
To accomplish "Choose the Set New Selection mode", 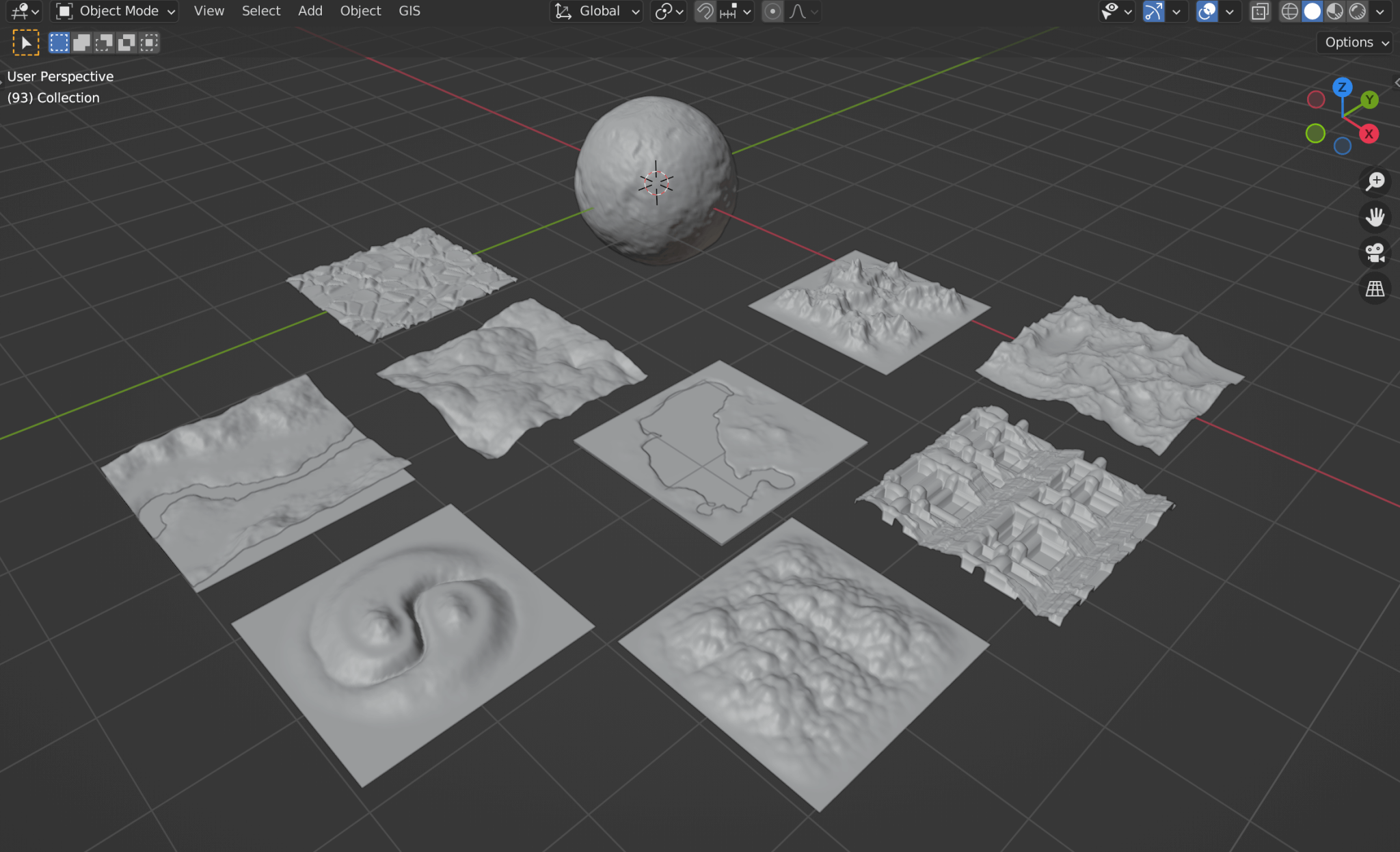I will click(x=59, y=43).
